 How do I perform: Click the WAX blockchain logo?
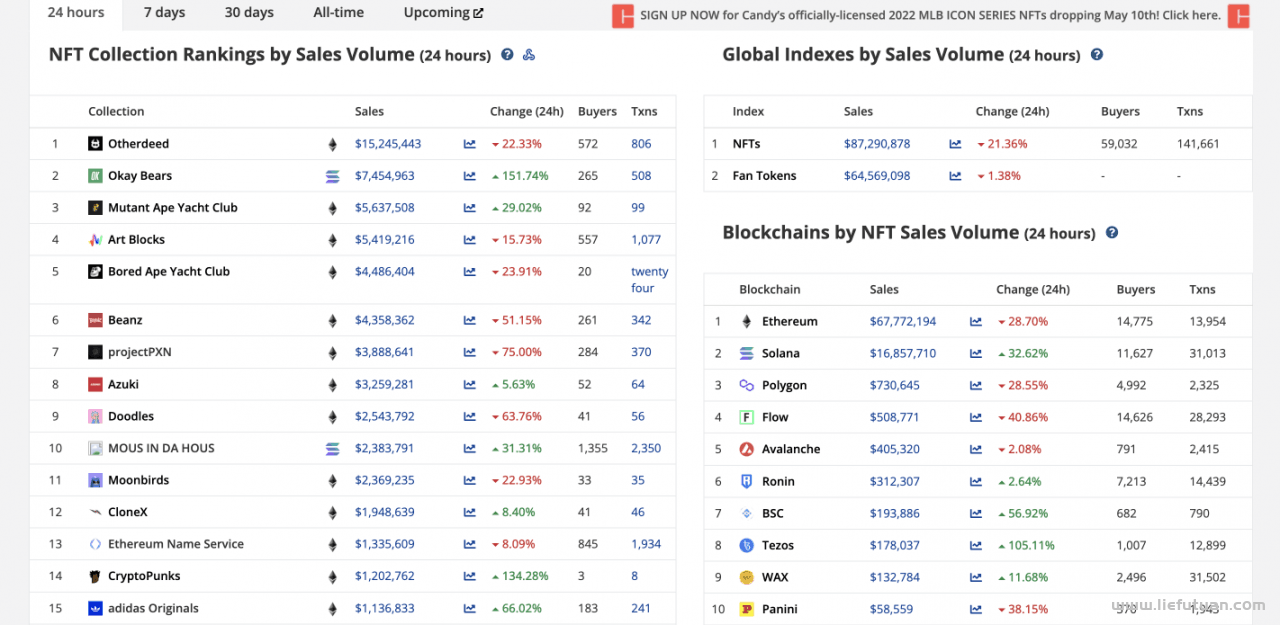tap(746, 578)
